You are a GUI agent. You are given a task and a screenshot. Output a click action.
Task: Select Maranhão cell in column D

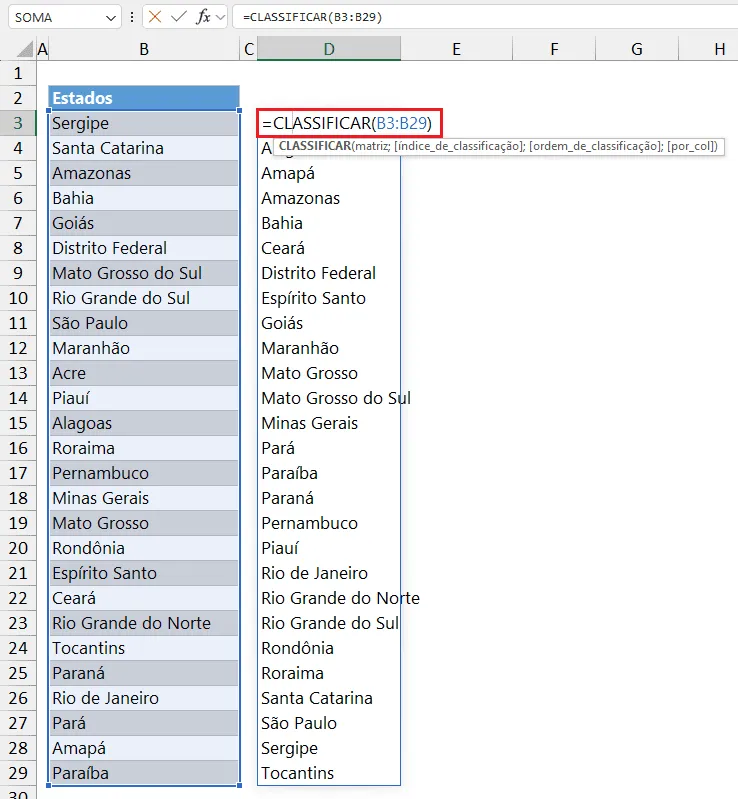pyautogui.click(x=329, y=348)
